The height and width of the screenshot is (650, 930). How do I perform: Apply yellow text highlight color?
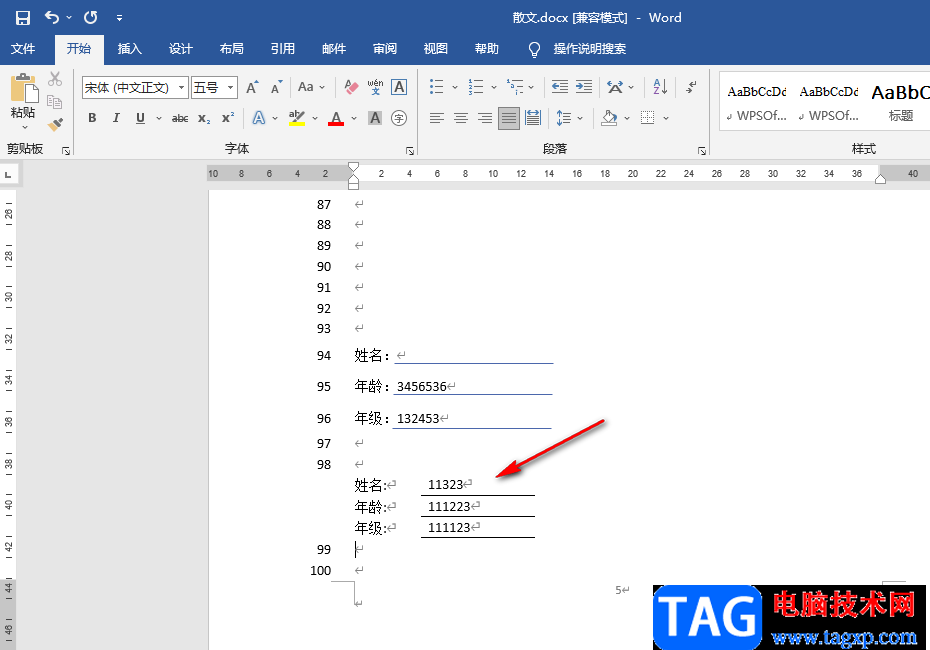click(297, 118)
